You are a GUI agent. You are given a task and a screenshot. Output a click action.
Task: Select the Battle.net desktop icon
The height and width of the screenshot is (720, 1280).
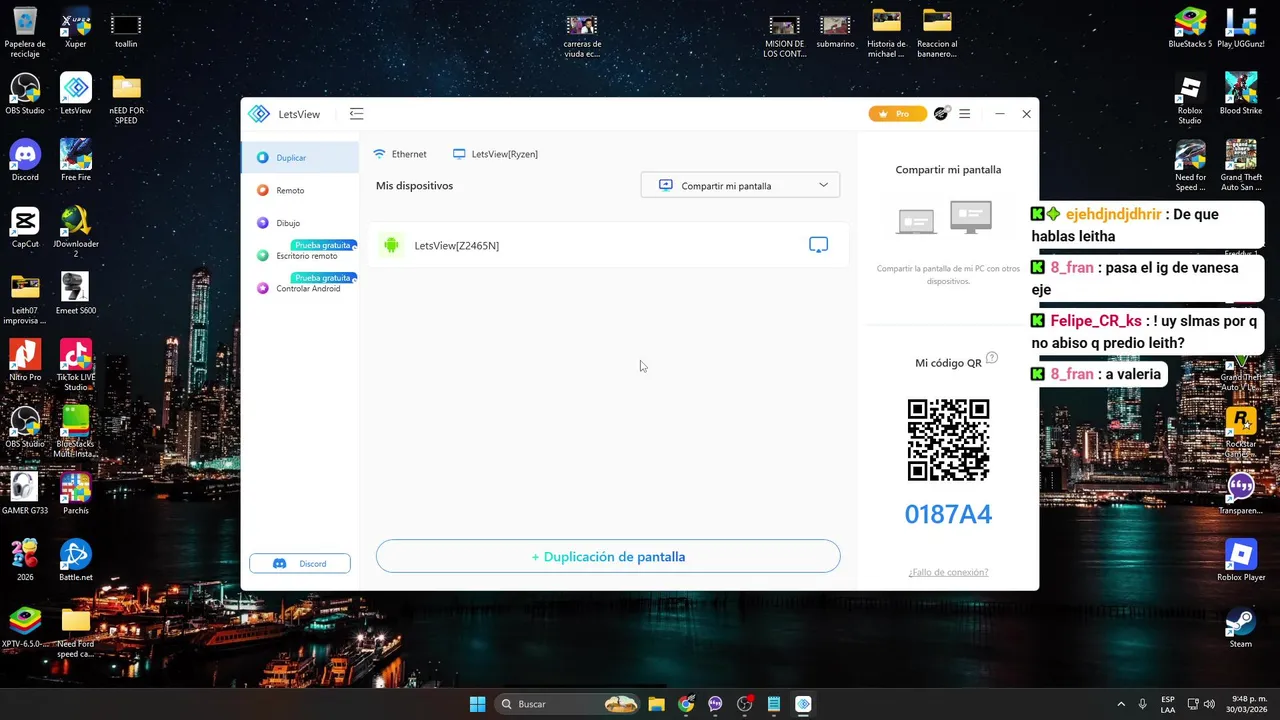point(76,560)
